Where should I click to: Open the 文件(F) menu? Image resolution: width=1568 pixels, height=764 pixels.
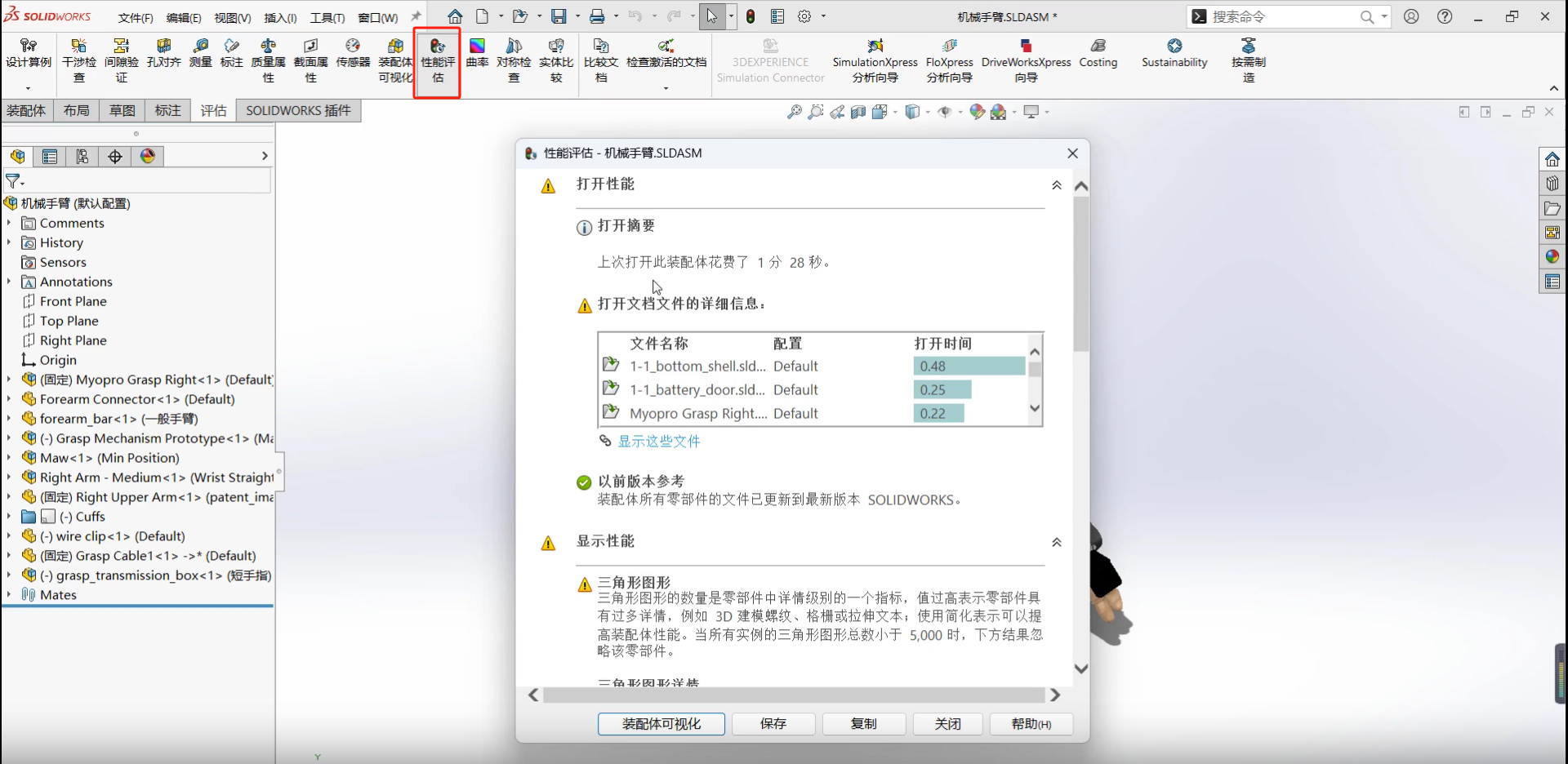coord(136,17)
